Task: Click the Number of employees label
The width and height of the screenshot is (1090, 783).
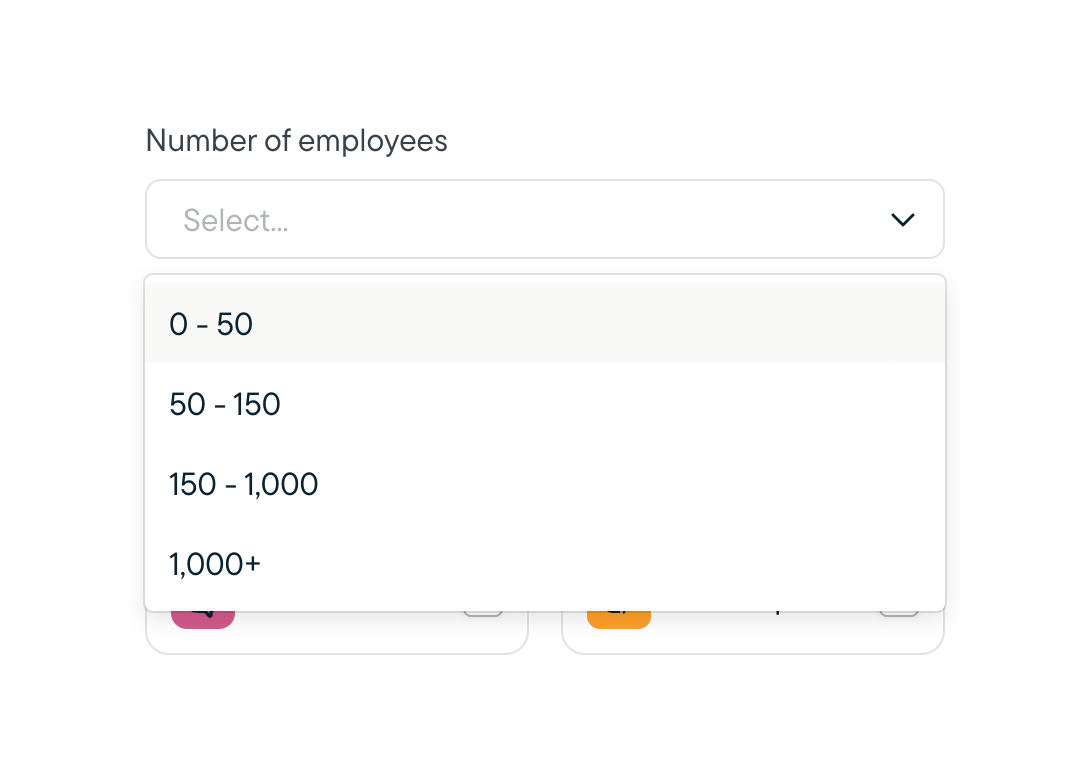Action: tap(296, 140)
